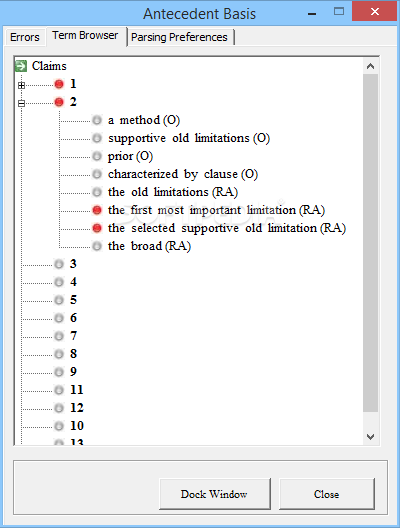
Task: Close window with red X button
Action: (375, 12)
